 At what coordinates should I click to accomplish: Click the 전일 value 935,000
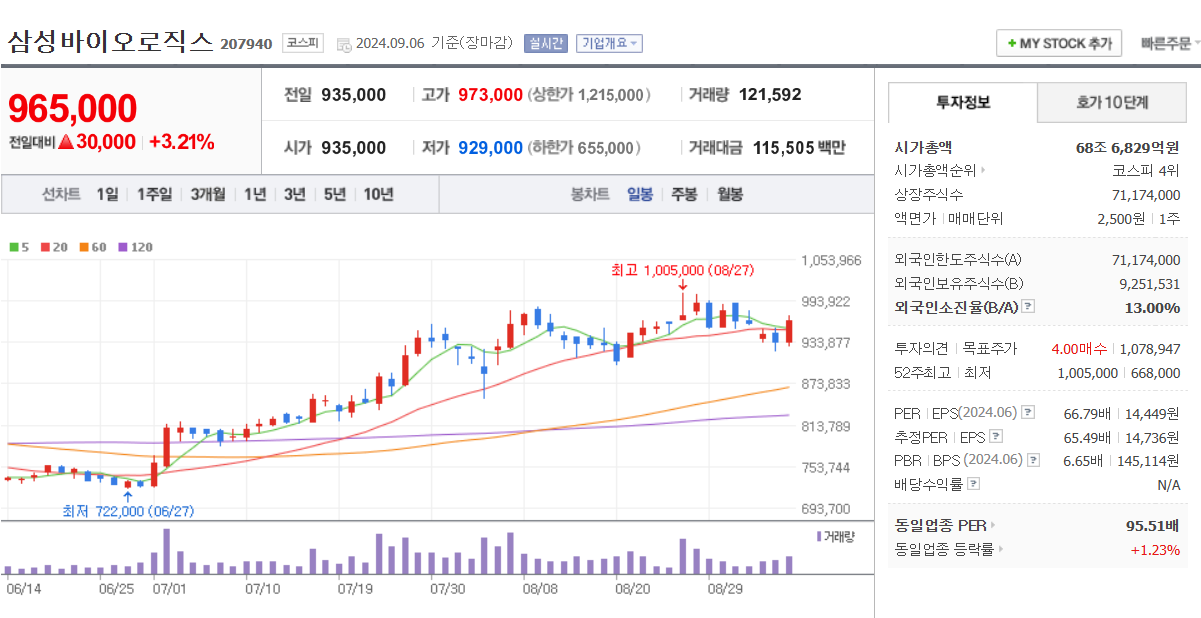tap(353, 95)
